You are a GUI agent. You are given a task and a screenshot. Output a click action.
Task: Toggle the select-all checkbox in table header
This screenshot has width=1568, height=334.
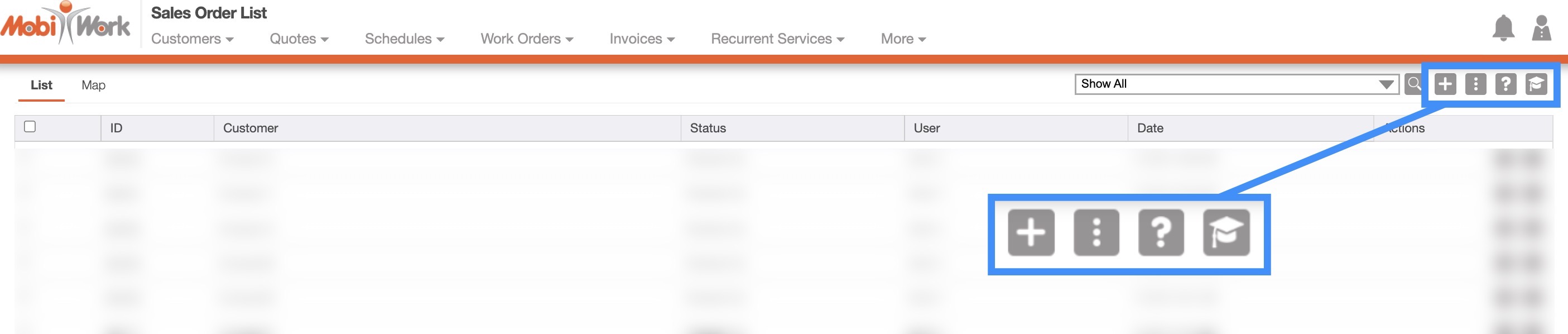click(30, 127)
